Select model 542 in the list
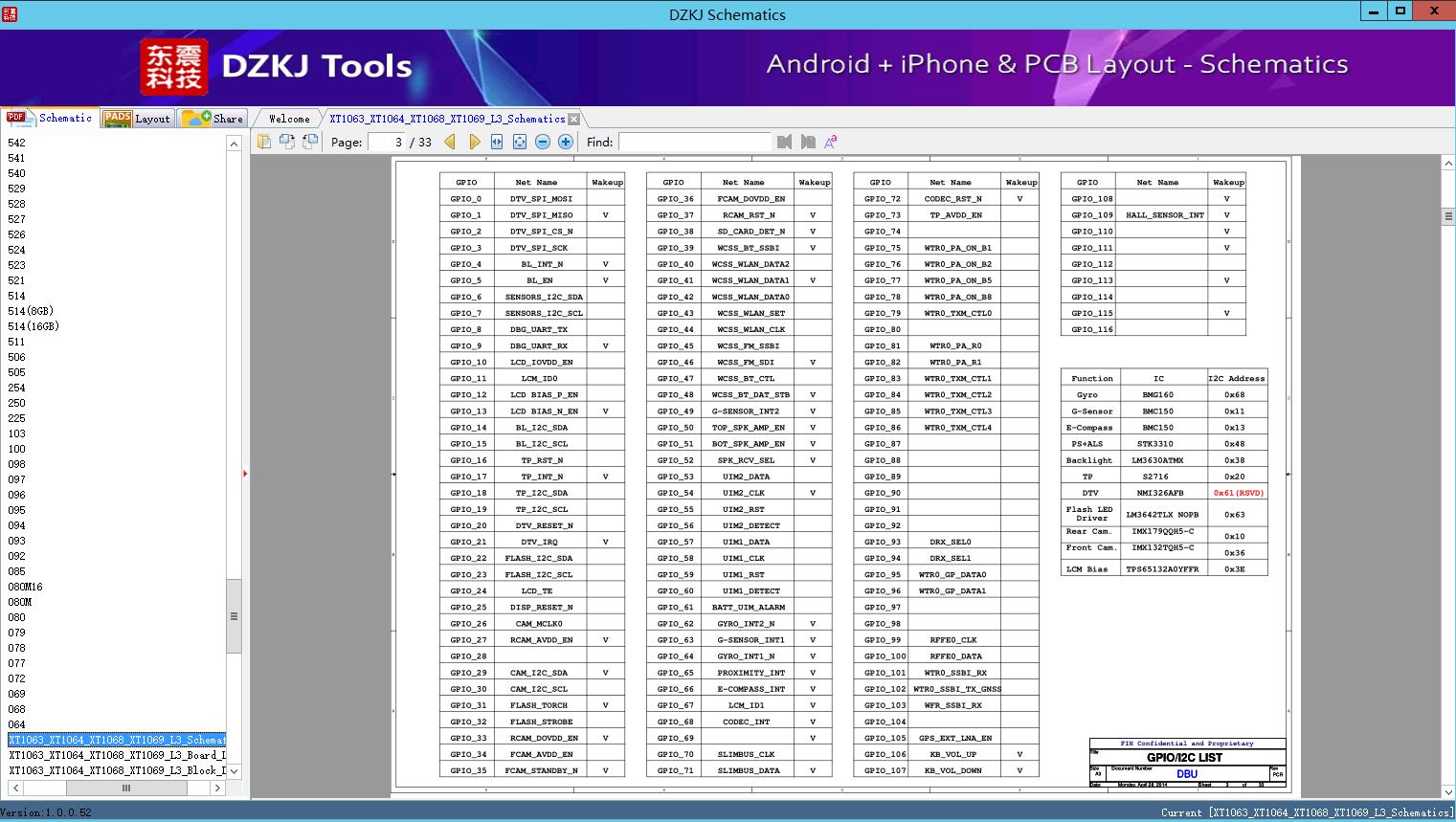This screenshot has width=1456, height=822. (17, 143)
